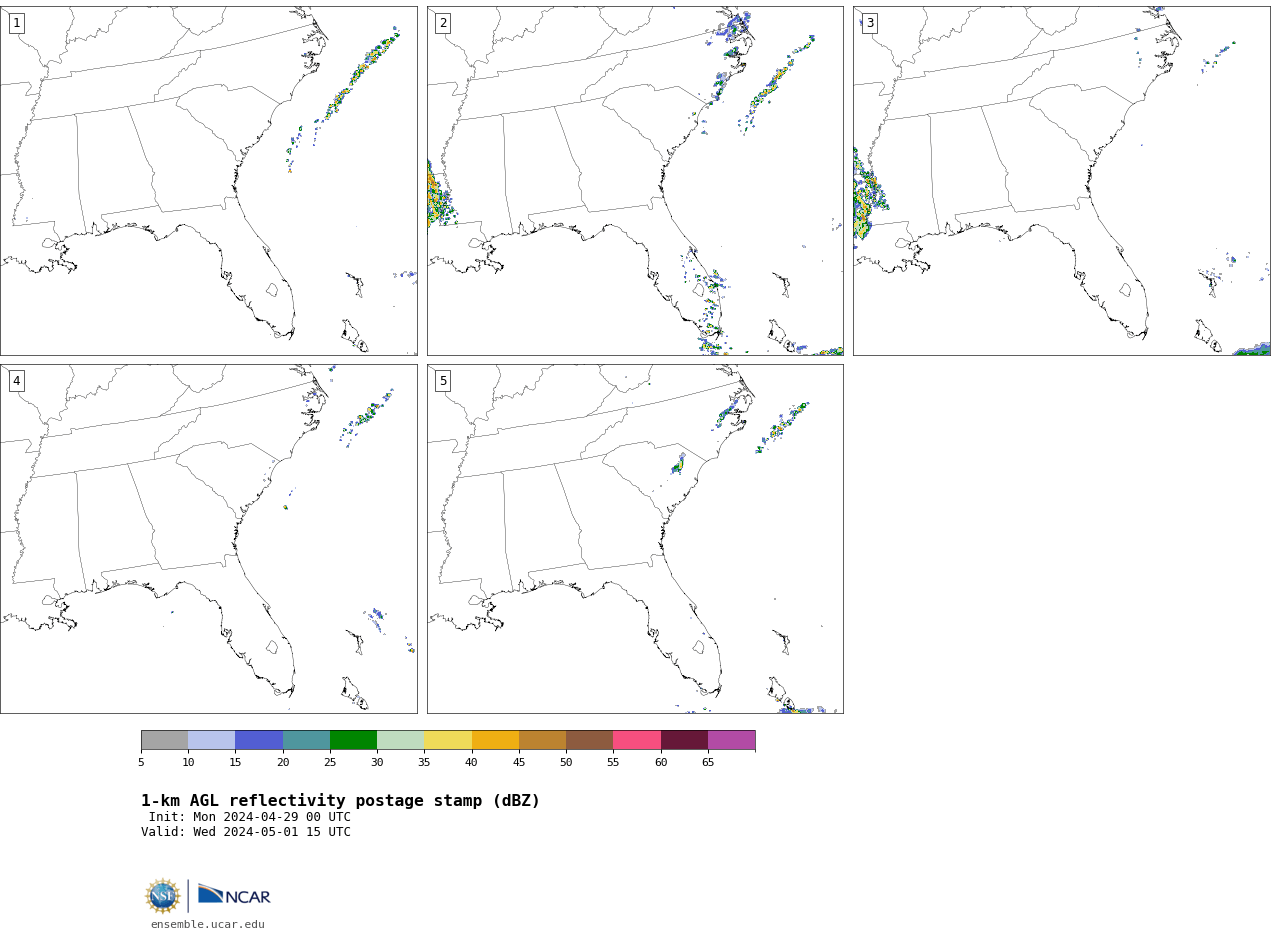Click the purple above-65 dBZ swatch
The height and width of the screenshot is (936, 1280).
click(x=731, y=740)
